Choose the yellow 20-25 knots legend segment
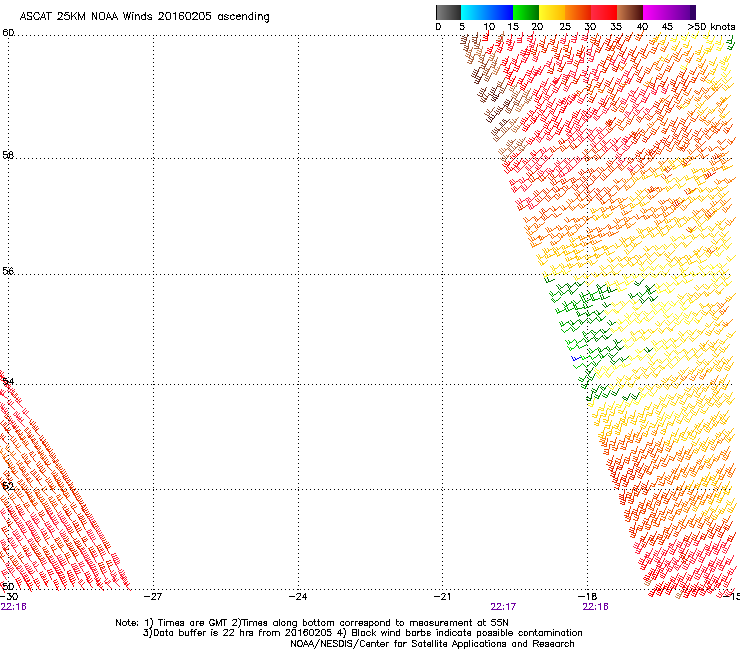The image size is (740, 650). (x=552, y=12)
